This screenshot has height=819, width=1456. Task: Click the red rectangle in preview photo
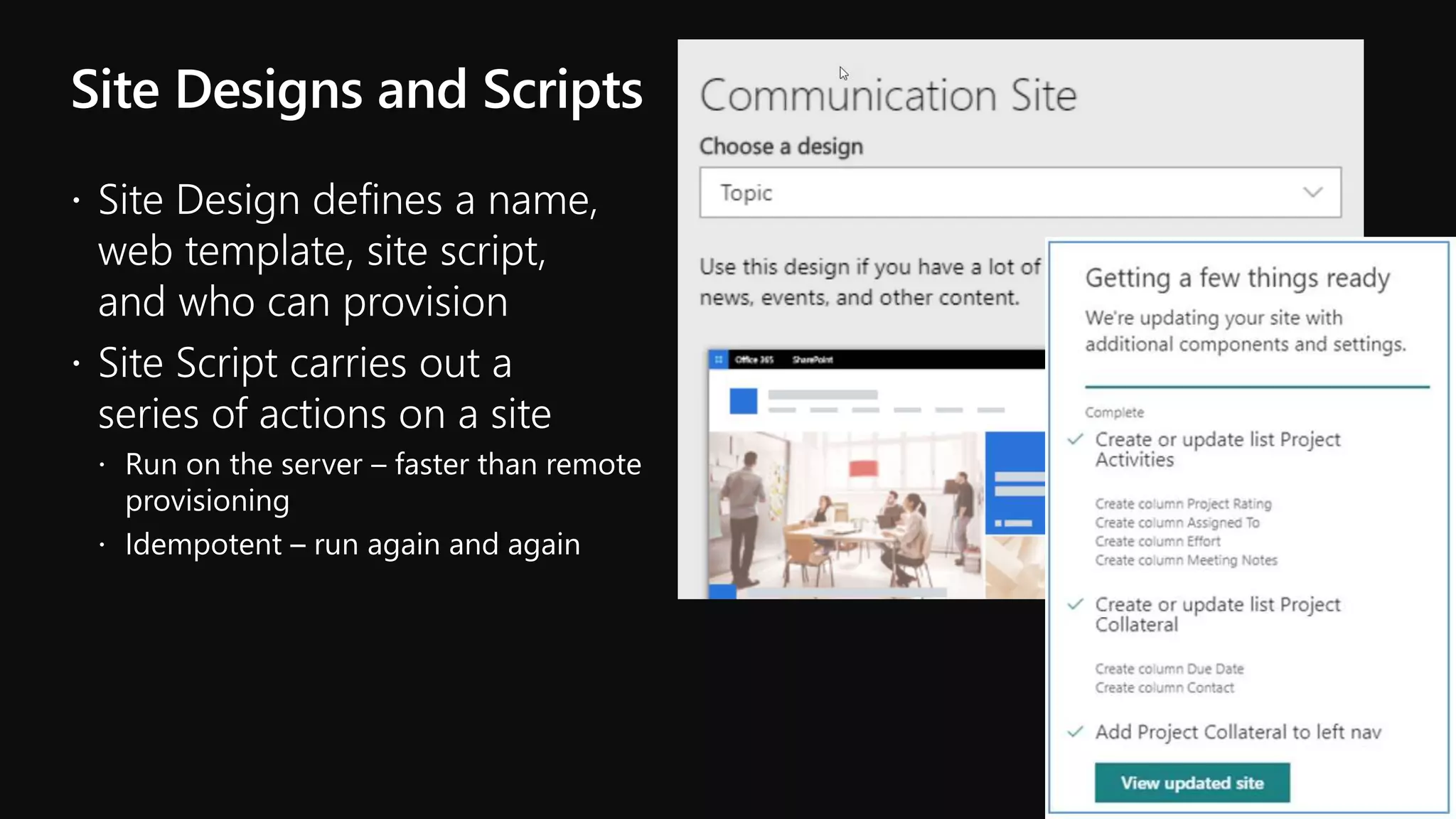pyautogui.click(x=863, y=469)
